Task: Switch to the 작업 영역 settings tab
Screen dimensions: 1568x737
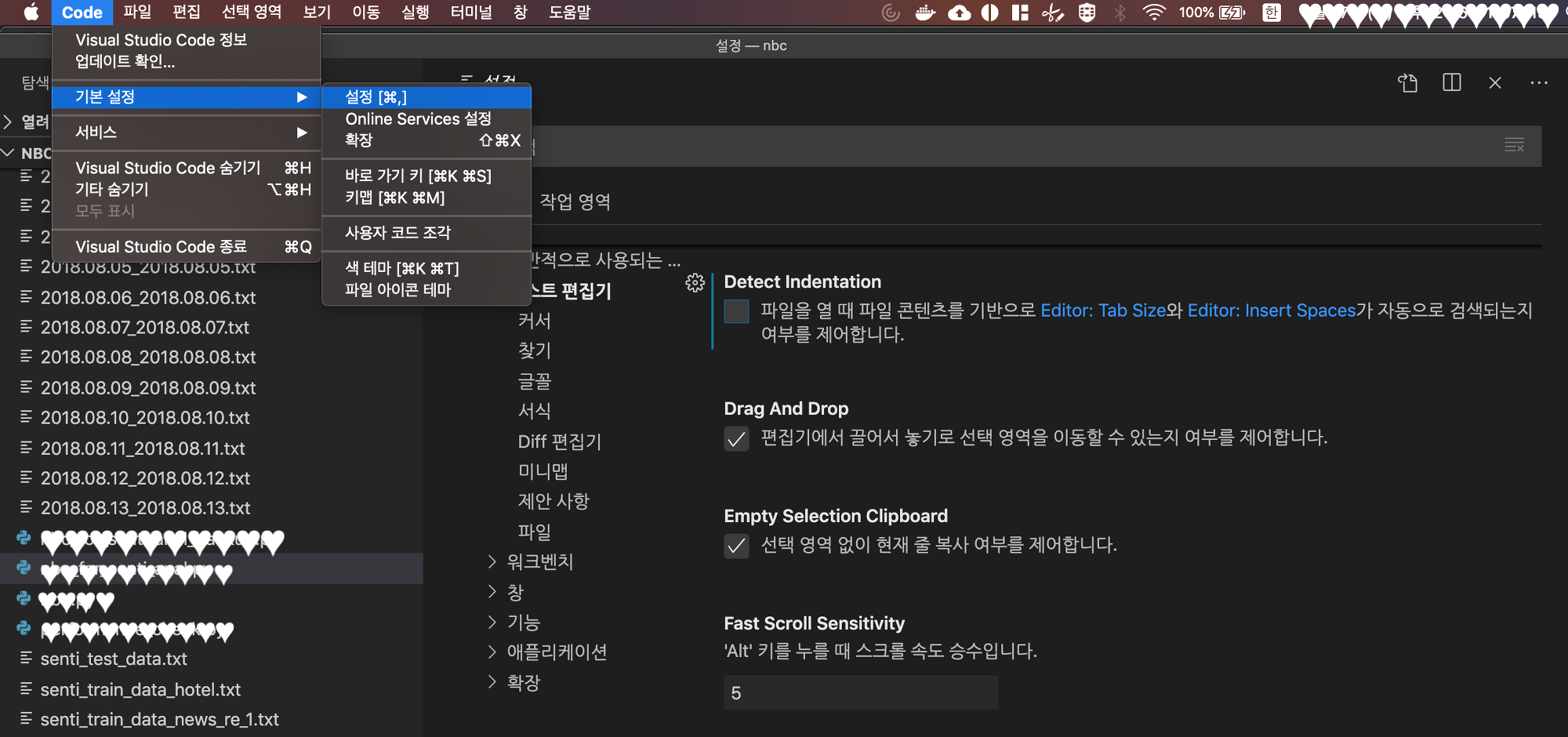Action: [575, 201]
